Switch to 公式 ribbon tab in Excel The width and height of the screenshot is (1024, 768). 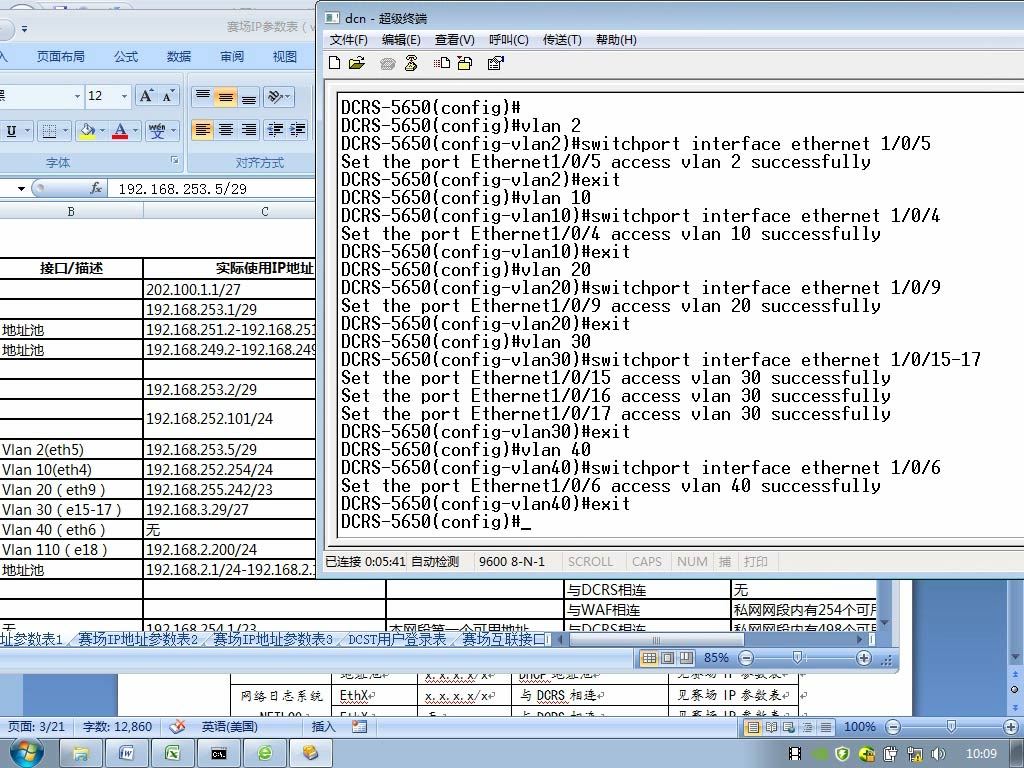pyautogui.click(x=126, y=57)
